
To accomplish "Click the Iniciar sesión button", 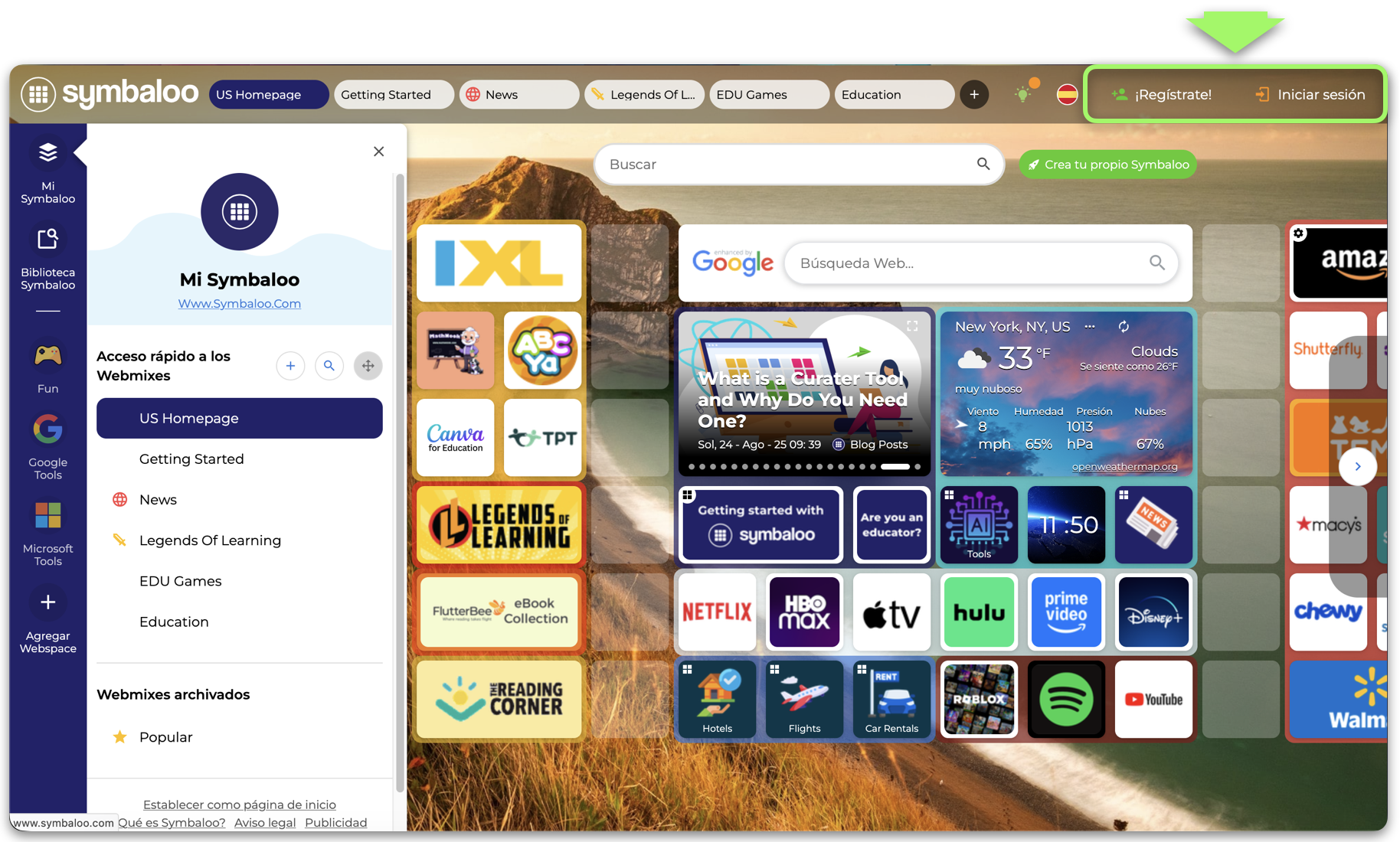I will [x=1310, y=95].
